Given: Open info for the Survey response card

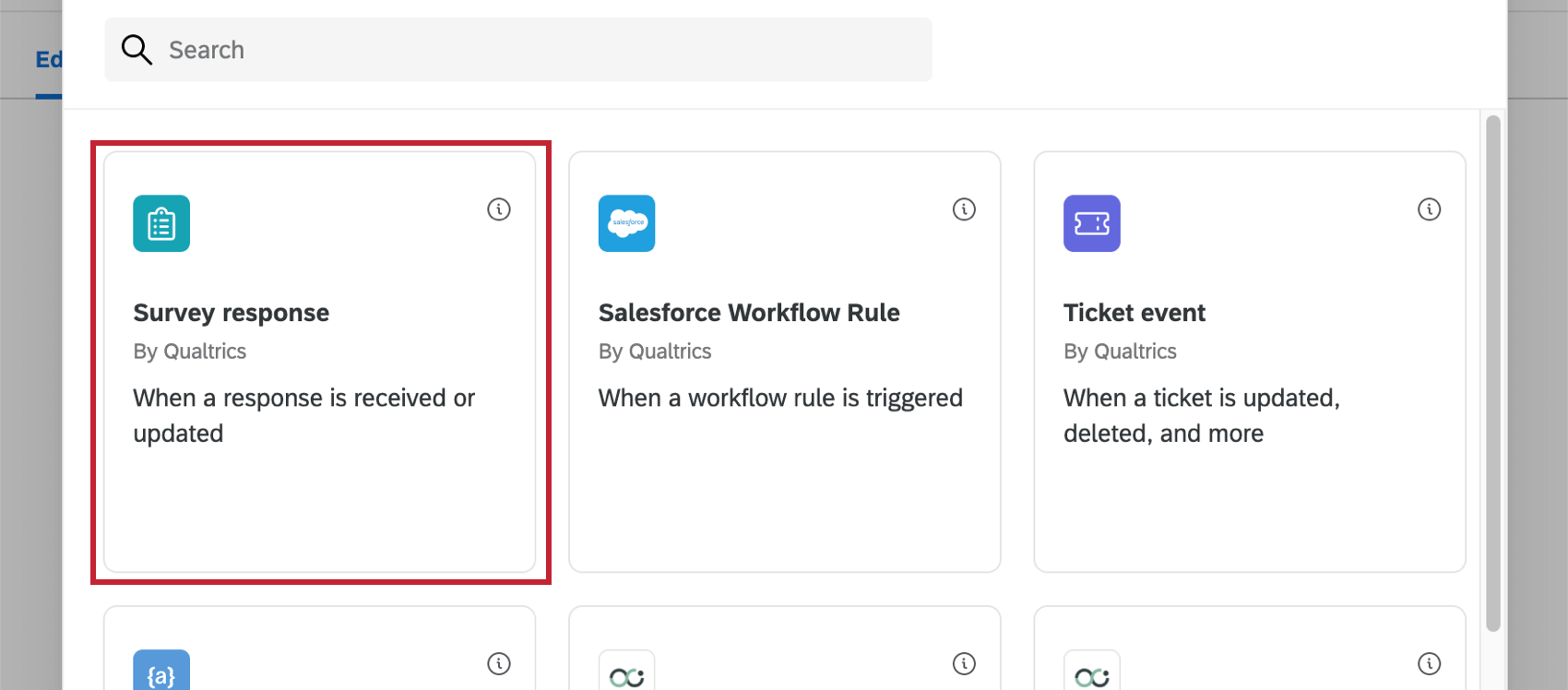Looking at the screenshot, I should coord(499,209).
